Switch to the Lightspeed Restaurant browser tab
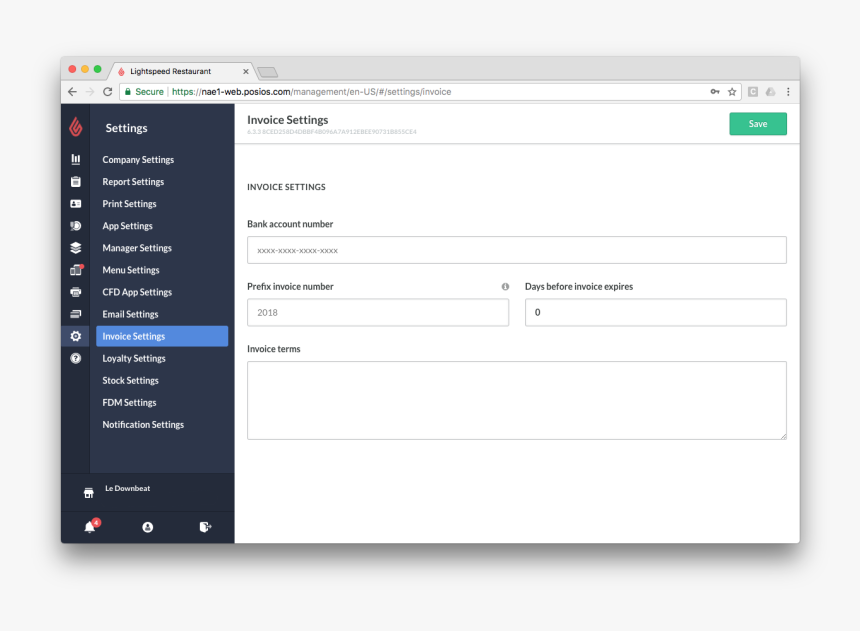 pos(178,72)
